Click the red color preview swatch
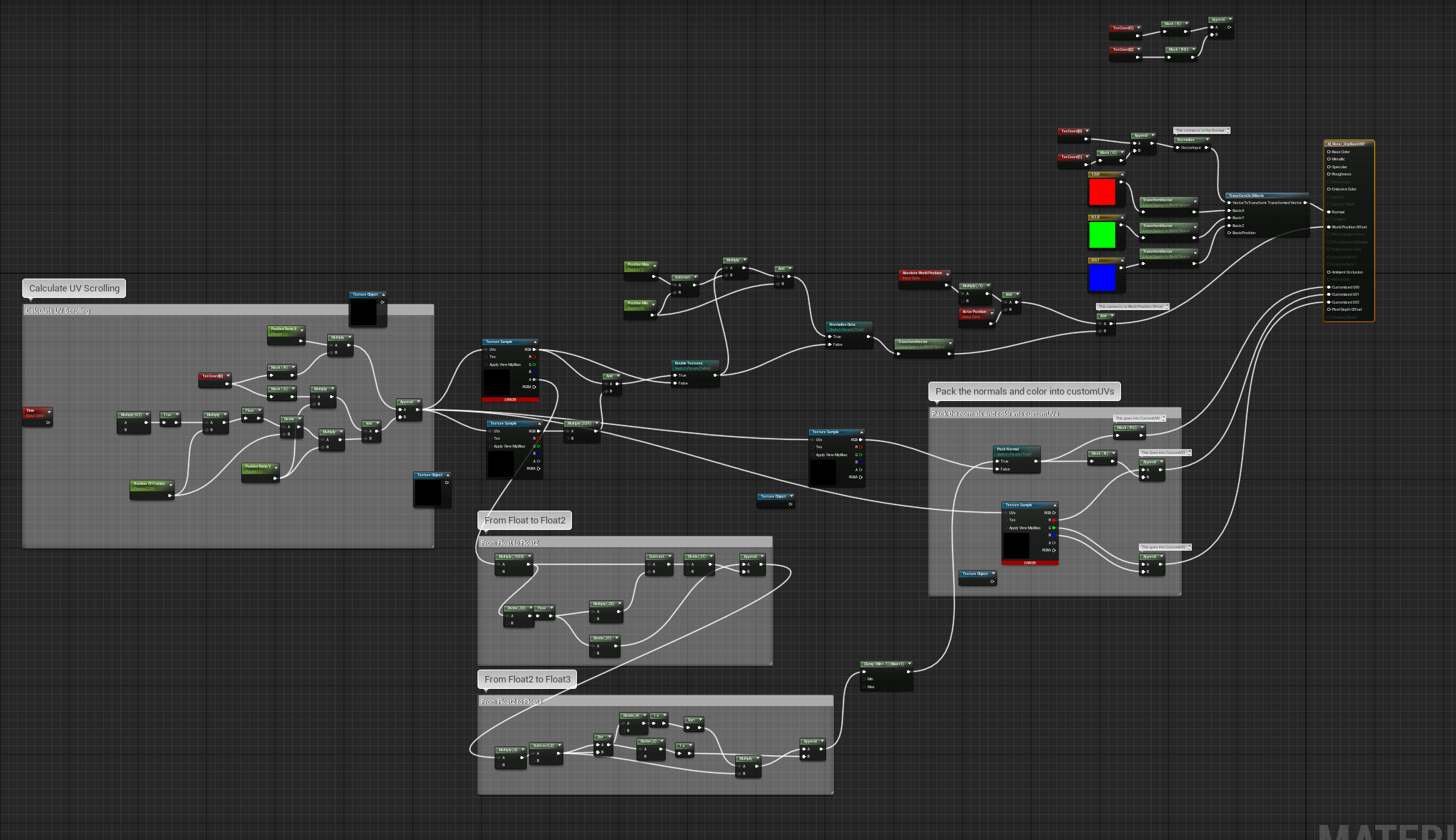Image resolution: width=1456 pixels, height=840 pixels. click(x=1102, y=192)
